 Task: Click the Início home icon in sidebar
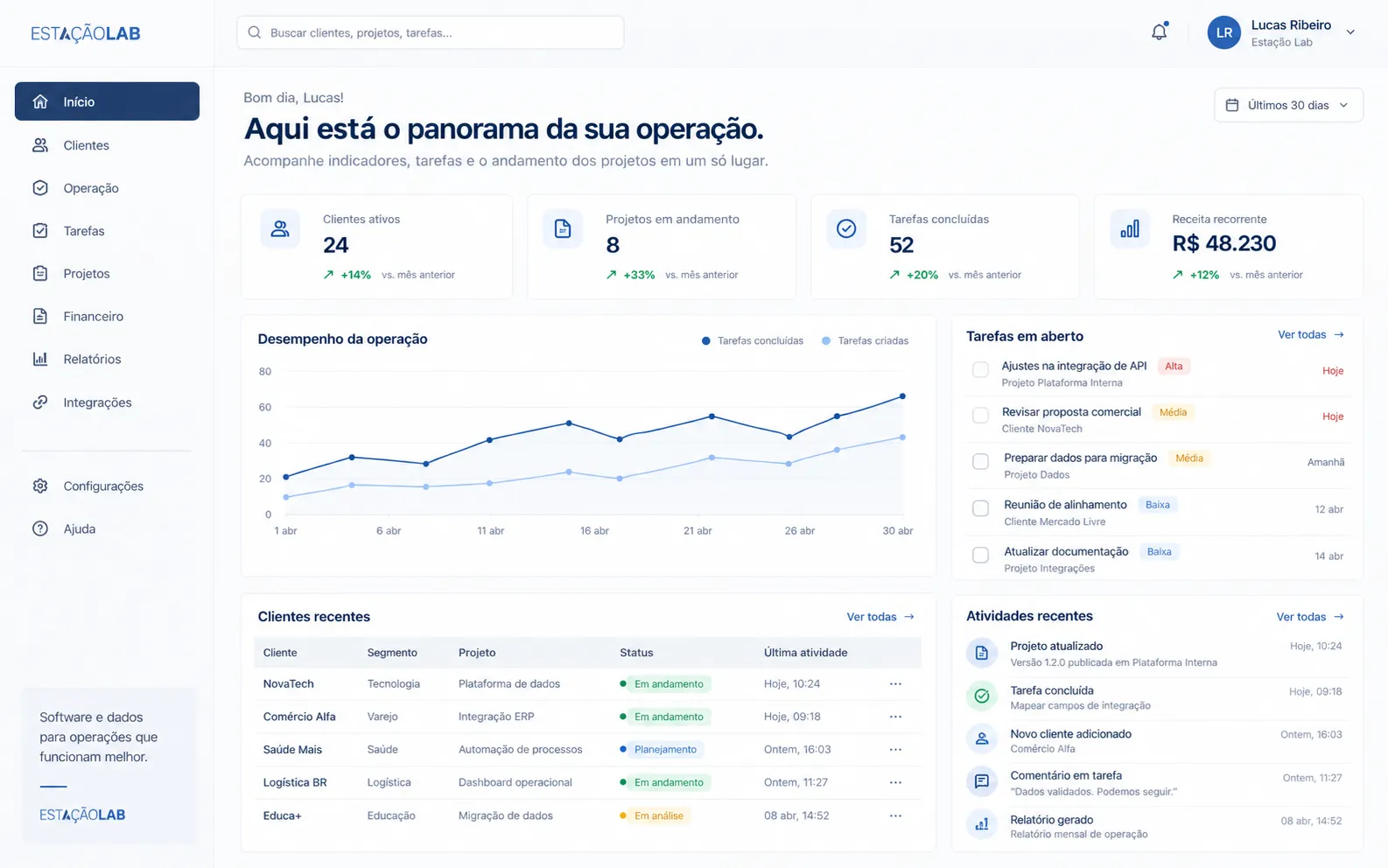pyautogui.click(x=40, y=101)
